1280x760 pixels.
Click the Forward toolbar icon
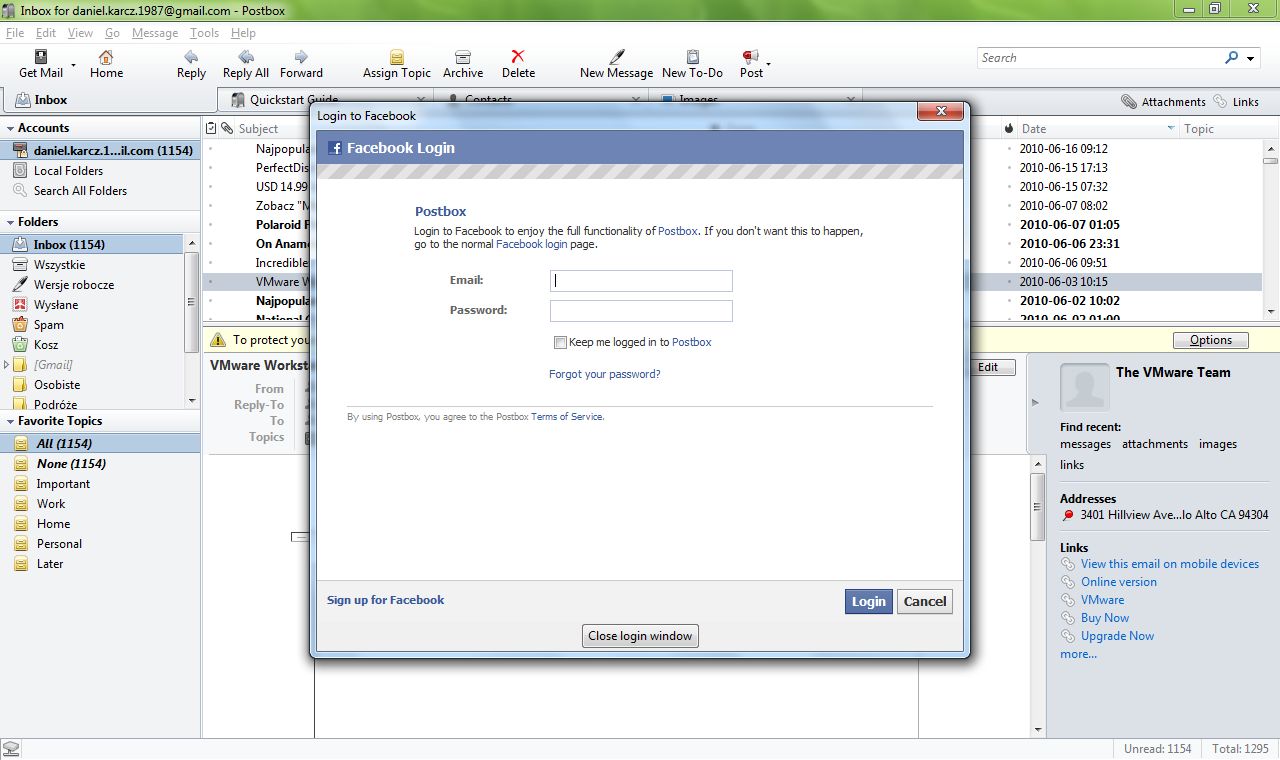301,57
